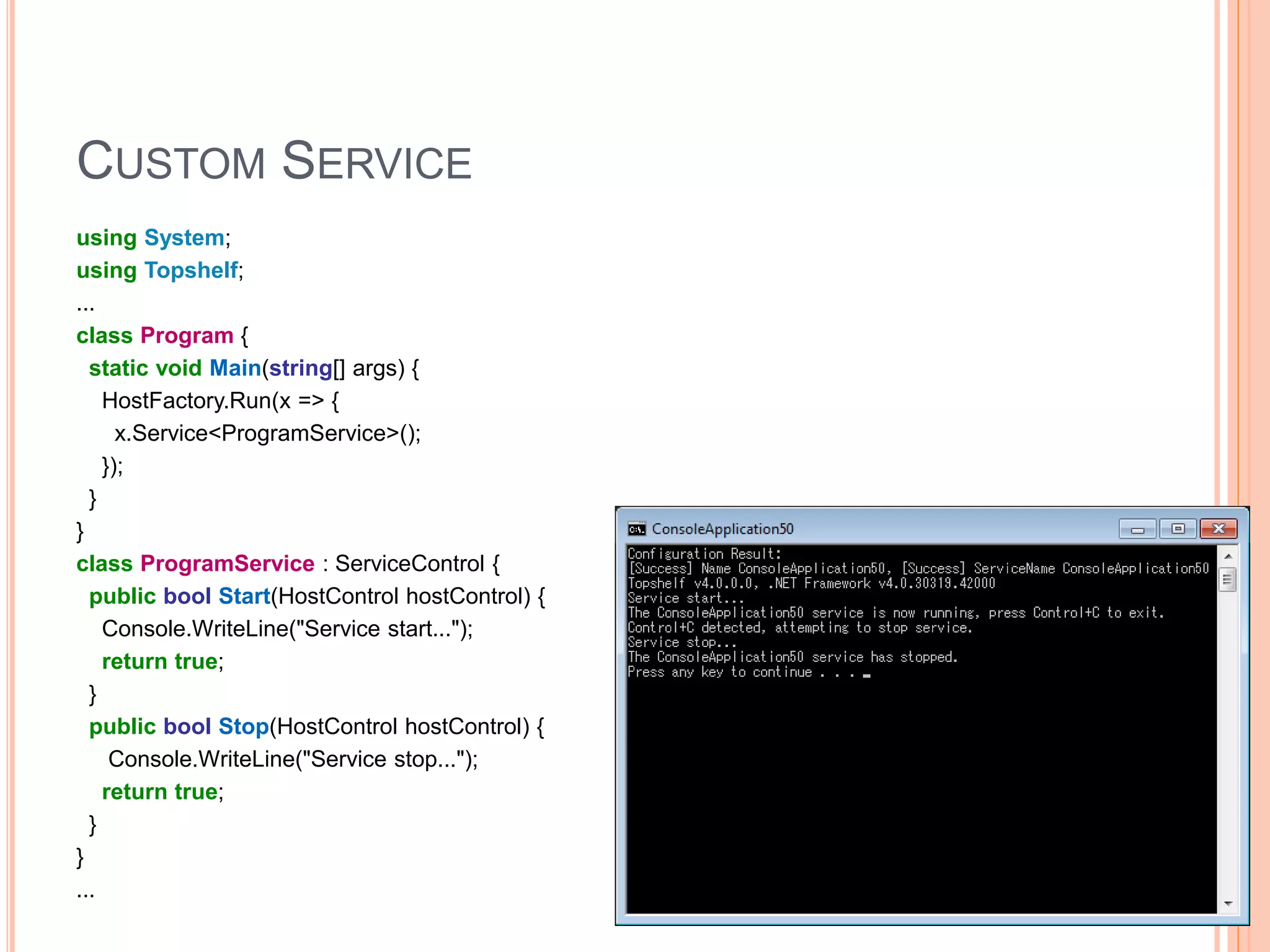Click the 'Press any key to continue' line

748,672
